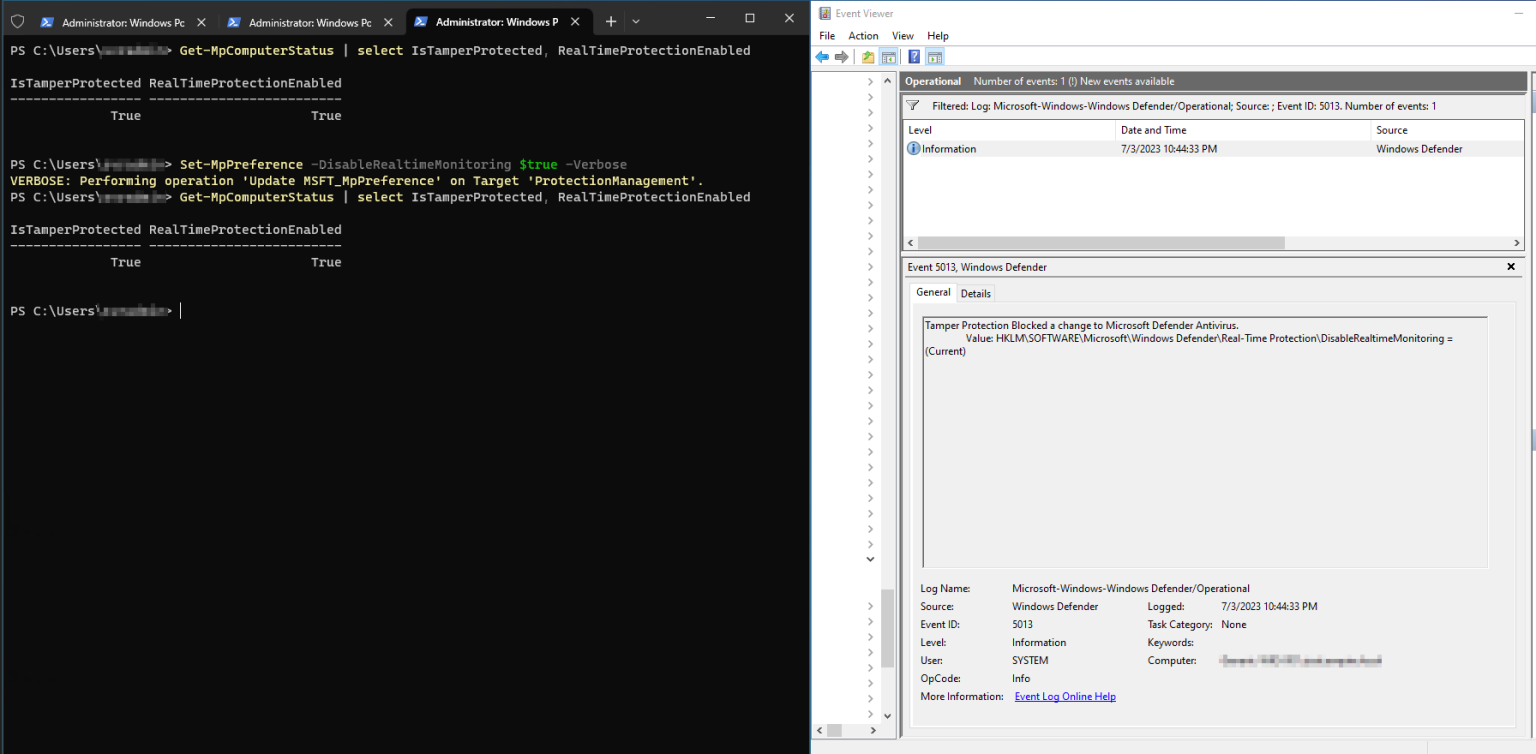
Task: Toggle the Show/Hide Action Pane icon
Action: pos(934,57)
